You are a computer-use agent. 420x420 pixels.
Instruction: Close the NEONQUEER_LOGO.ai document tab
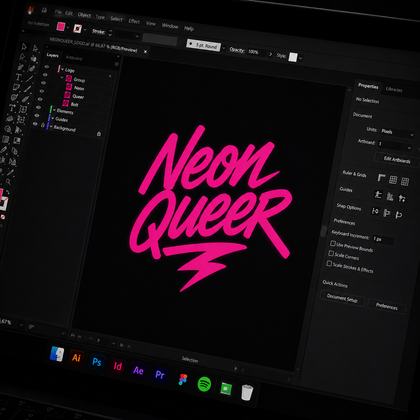click(145, 51)
